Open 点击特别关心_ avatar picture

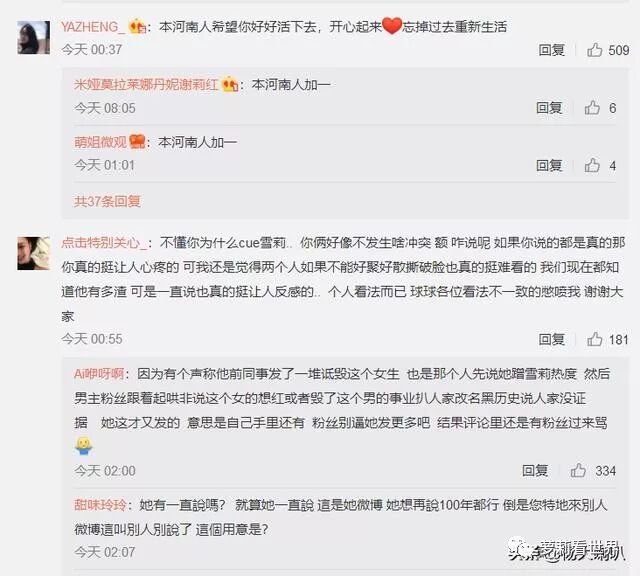coord(33,253)
